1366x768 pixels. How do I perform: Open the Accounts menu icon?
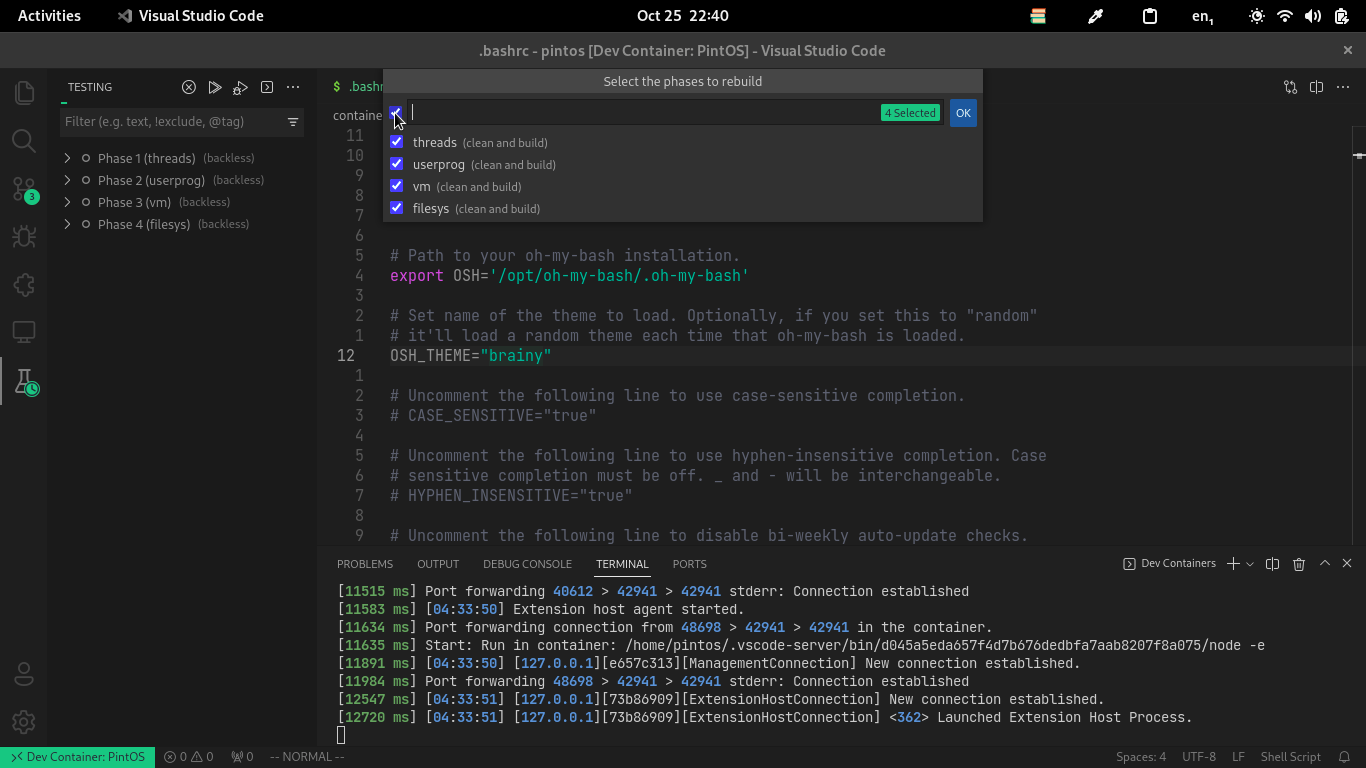[24, 674]
